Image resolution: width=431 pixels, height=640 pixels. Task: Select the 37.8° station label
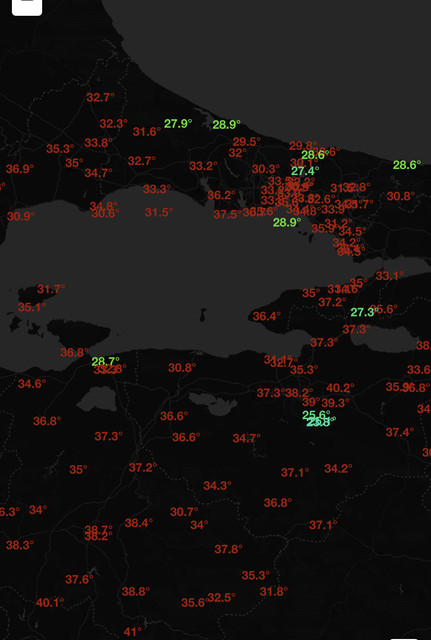(229, 549)
